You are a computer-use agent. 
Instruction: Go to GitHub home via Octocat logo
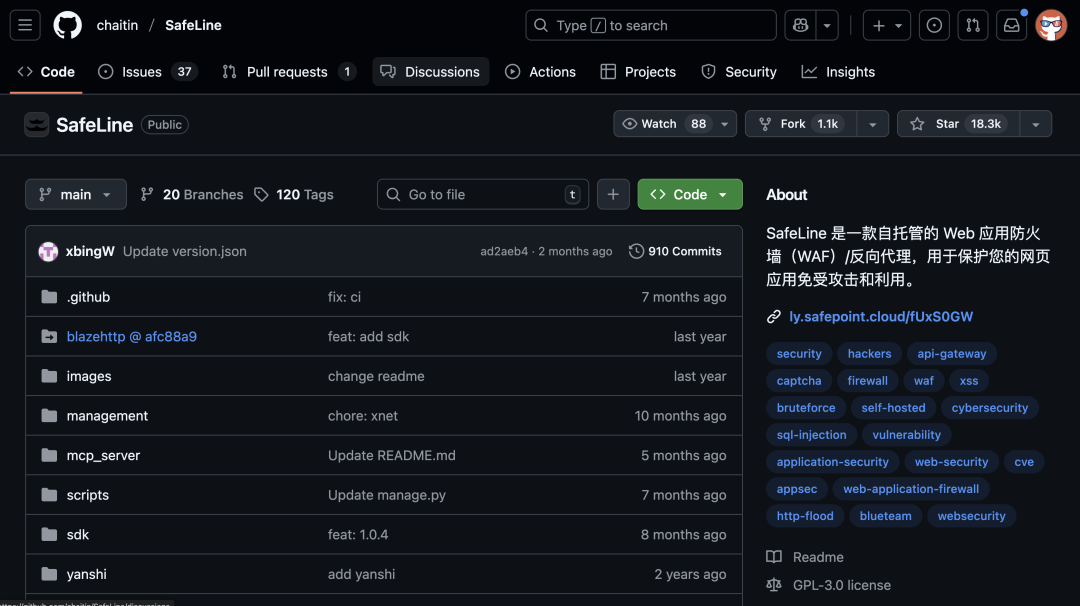coord(68,25)
